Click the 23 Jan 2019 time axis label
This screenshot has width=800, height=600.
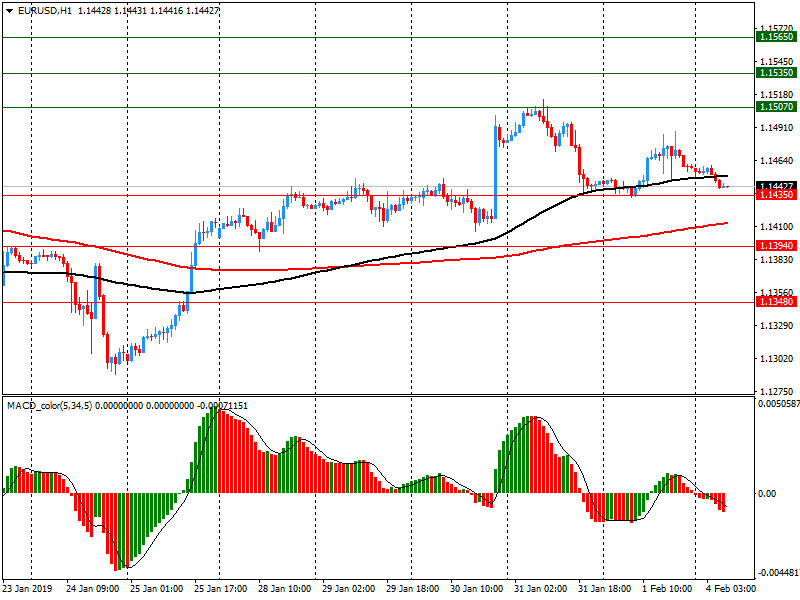pyautogui.click(x=28, y=588)
